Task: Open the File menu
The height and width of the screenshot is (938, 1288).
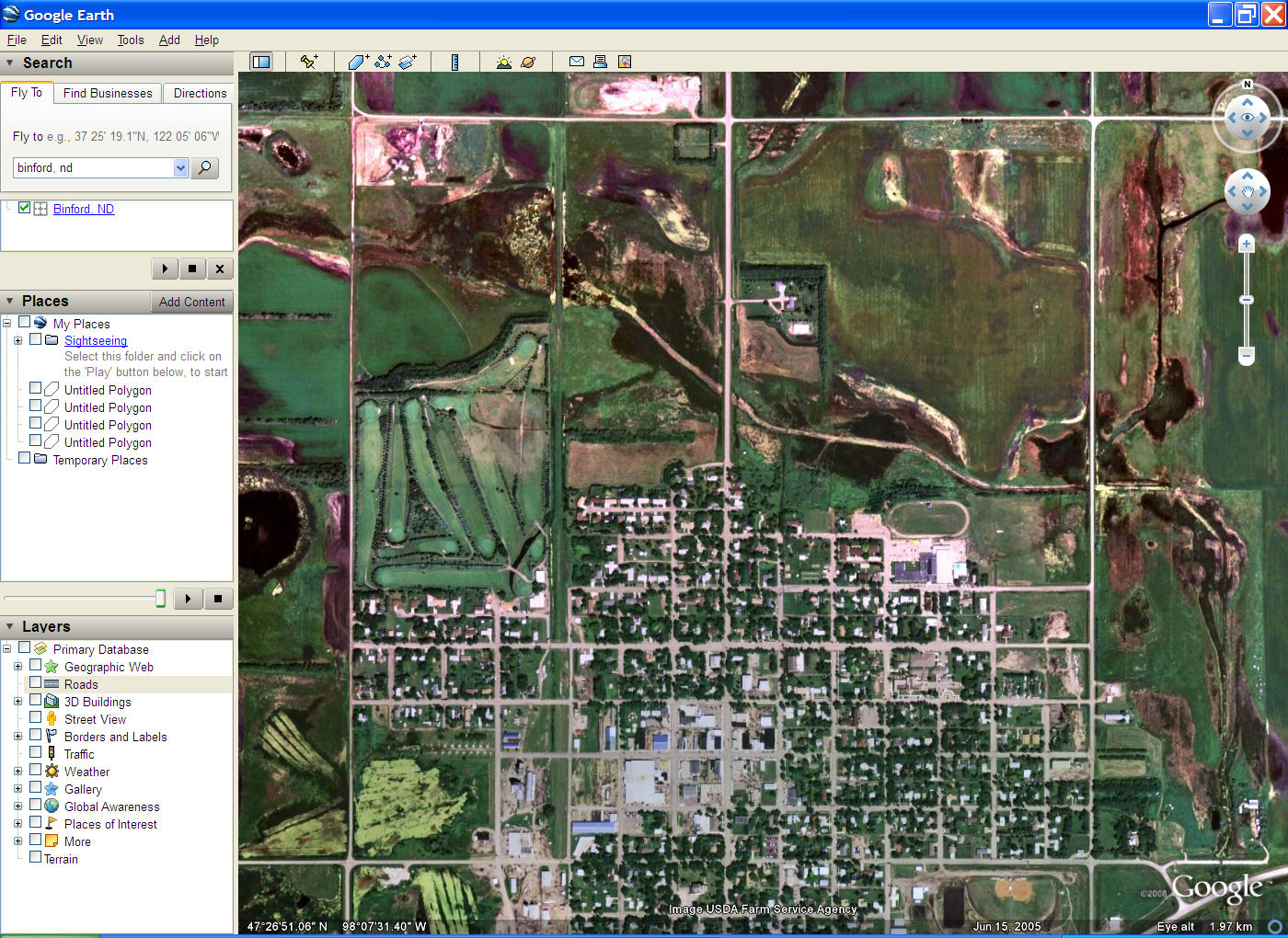Action: (x=17, y=40)
